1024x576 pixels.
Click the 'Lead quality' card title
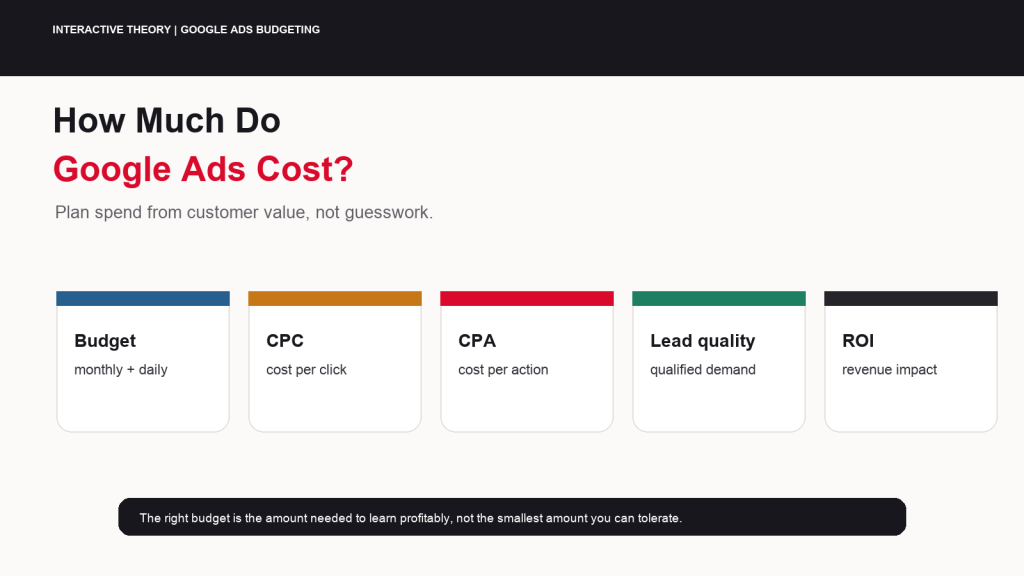[703, 341]
